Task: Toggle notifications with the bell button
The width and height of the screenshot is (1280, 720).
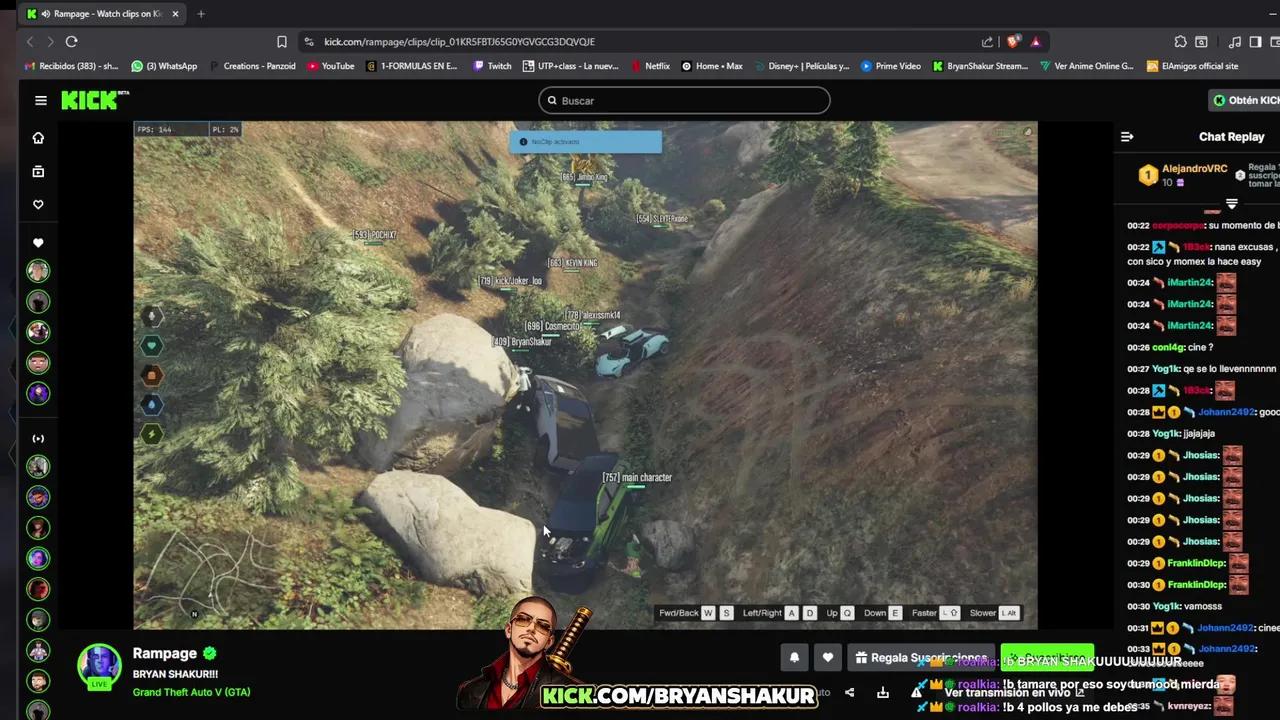Action: coord(795,657)
